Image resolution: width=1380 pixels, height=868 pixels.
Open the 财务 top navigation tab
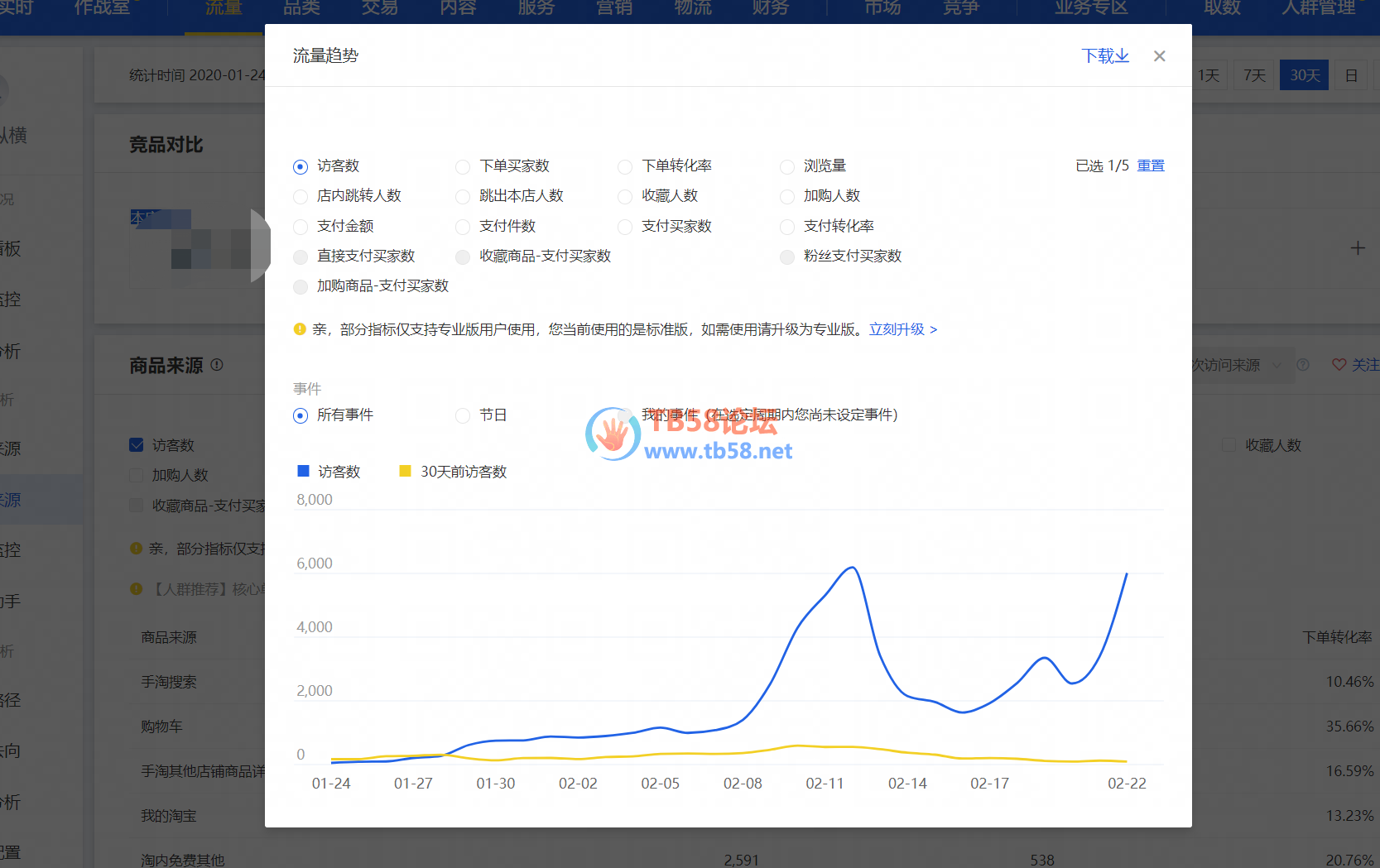pos(771,8)
